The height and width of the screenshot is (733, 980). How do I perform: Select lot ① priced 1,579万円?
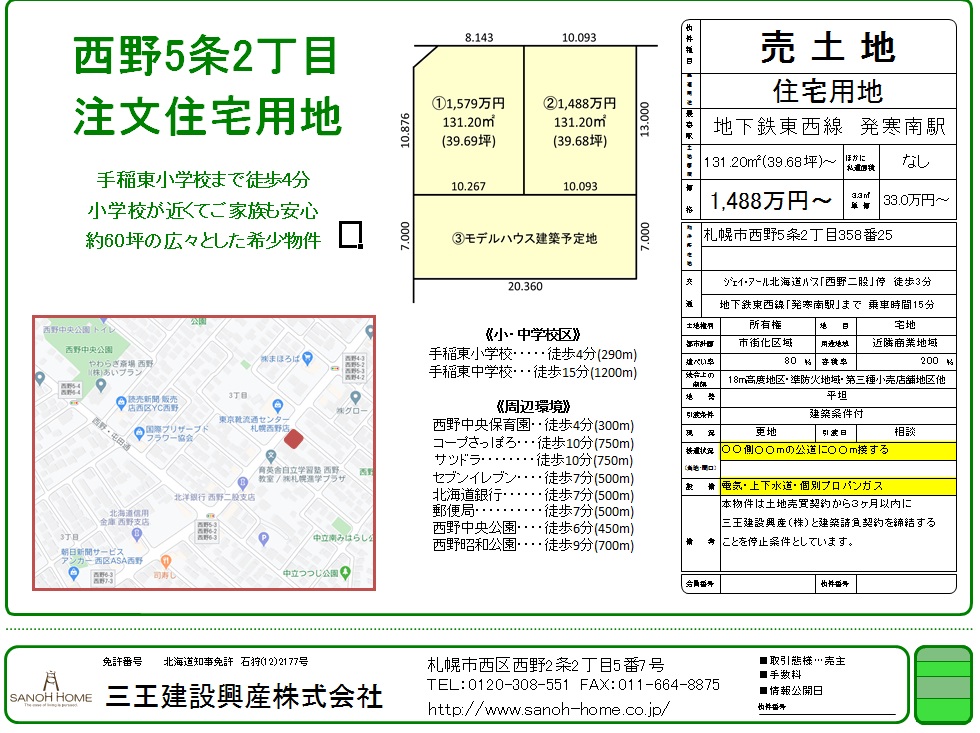click(x=468, y=122)
